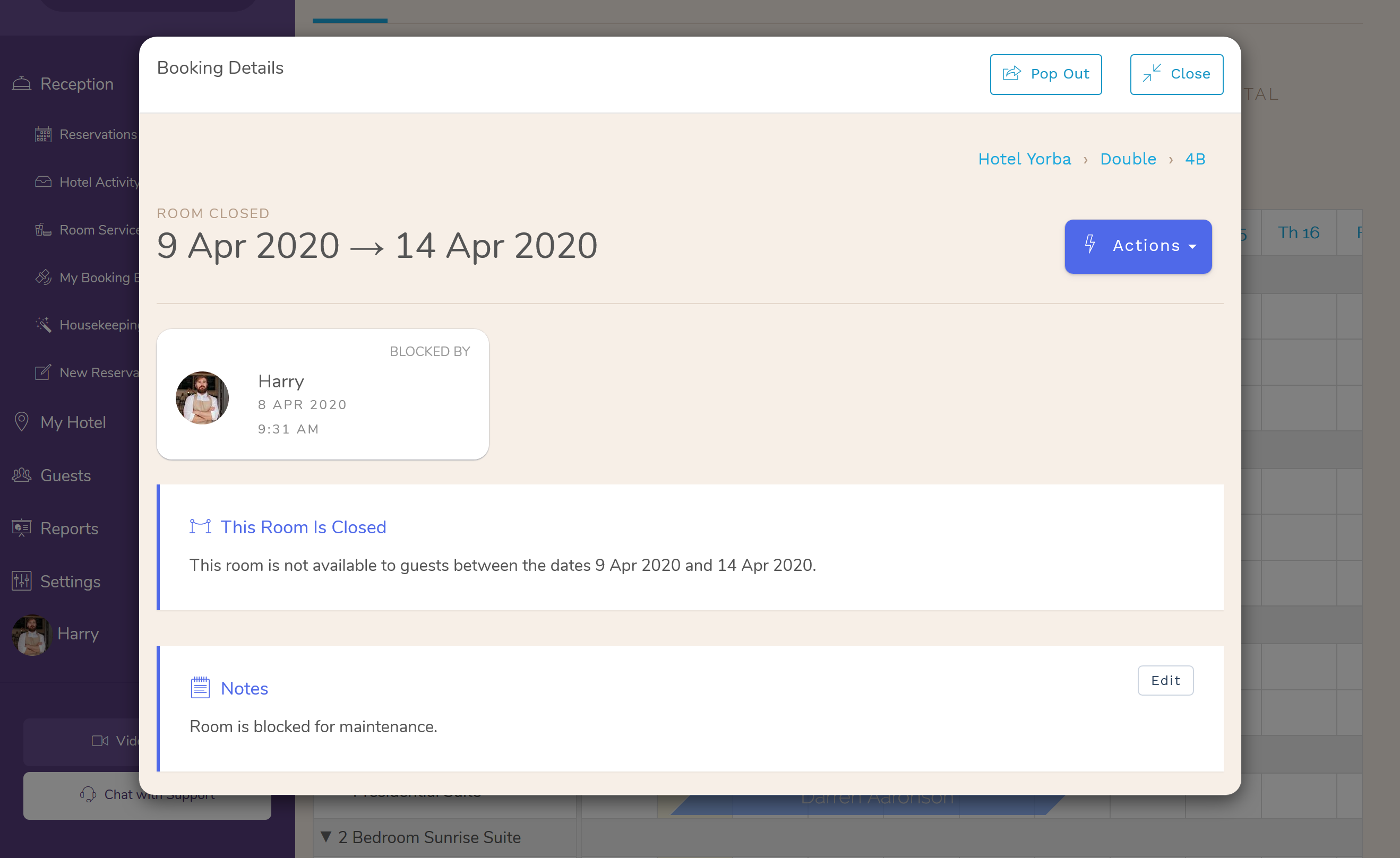This screenshot has width=1400, height=858.
Task: Click the bed/room icon next to closed notice
Action: 200,527
